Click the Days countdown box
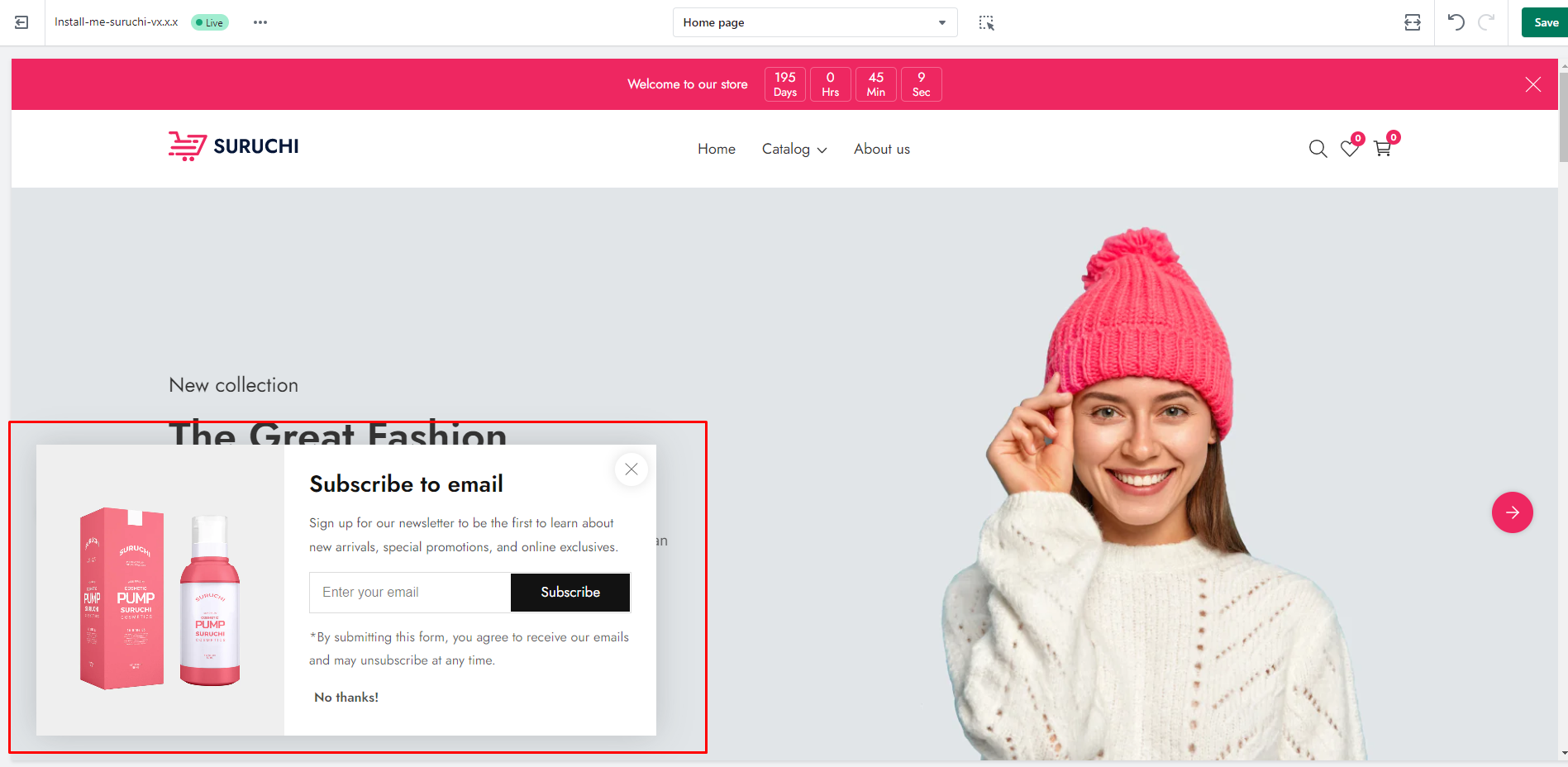1568x767 pixels. point(785,84)
